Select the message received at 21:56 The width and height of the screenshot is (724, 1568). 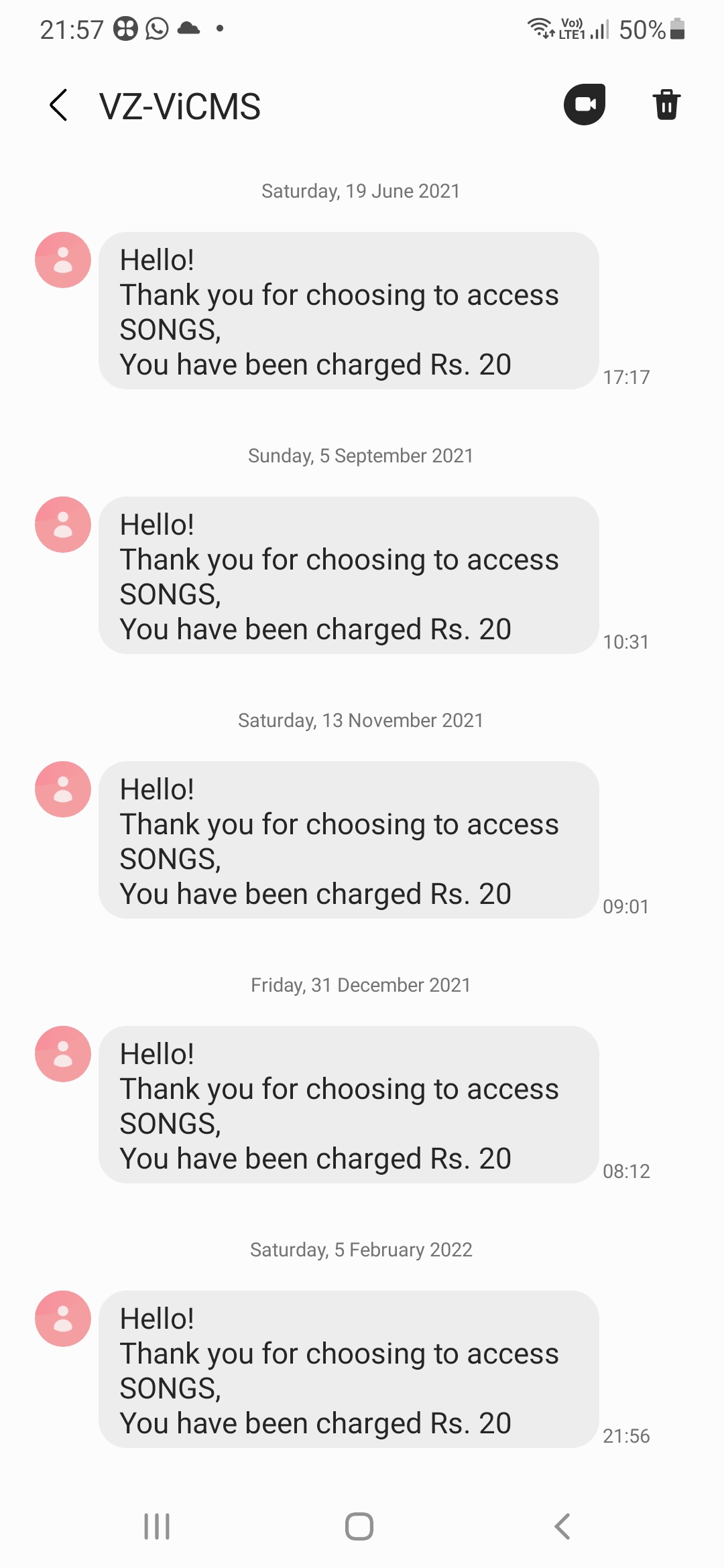pos(349,1370)
